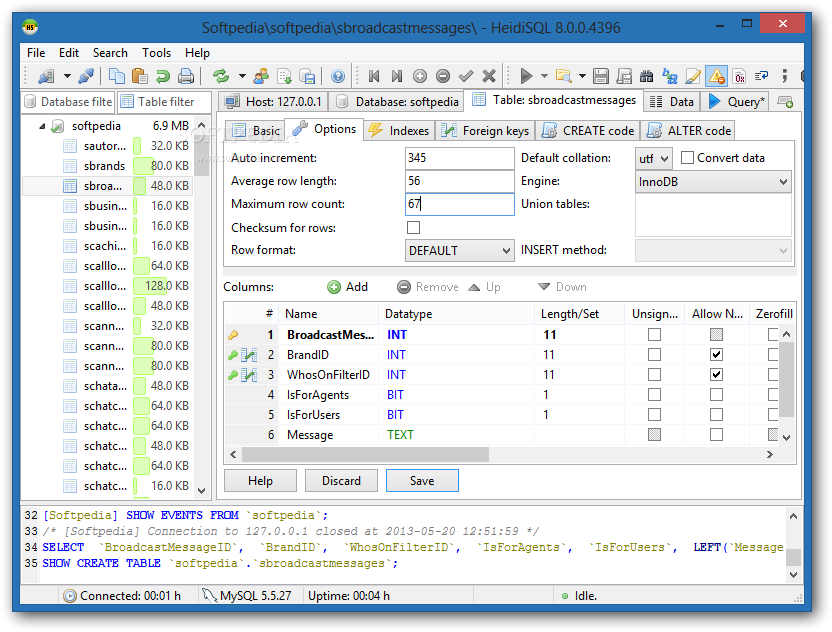The image size is (832, 632).
Task: Uncheck Allow NULL for WhosOnFilterID
Action: tap(716, 375)
